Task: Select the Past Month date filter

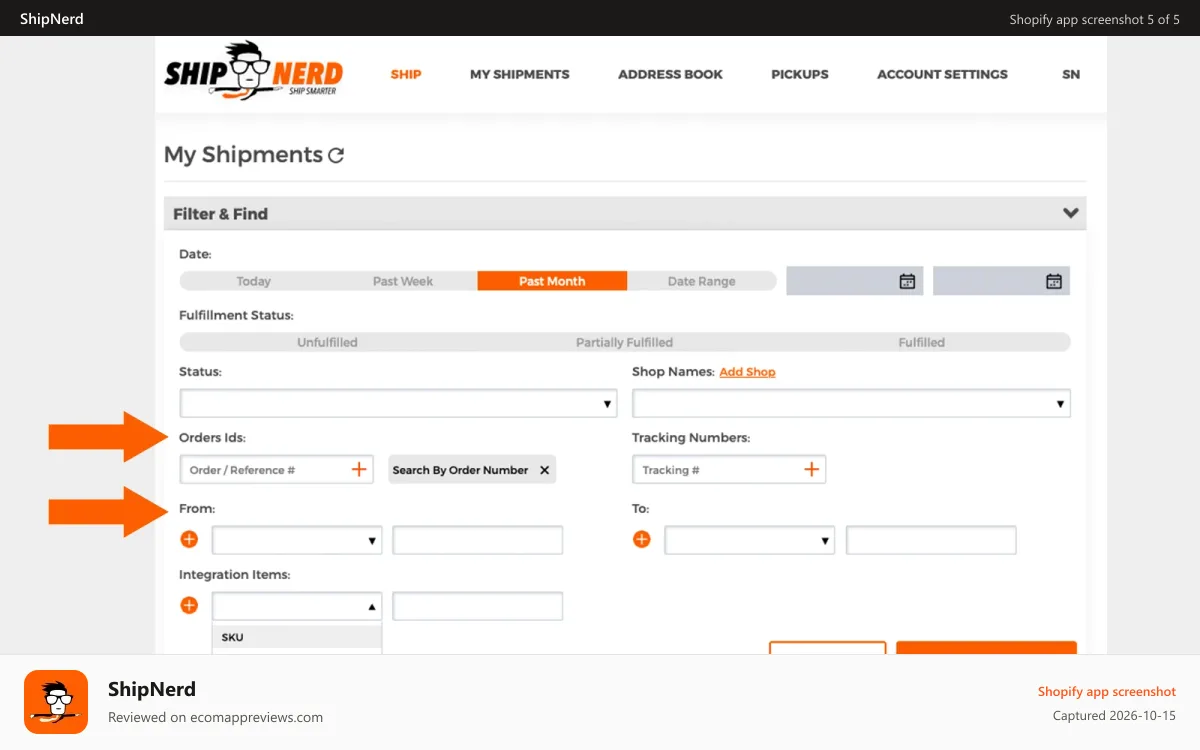Action: point(552,281)
